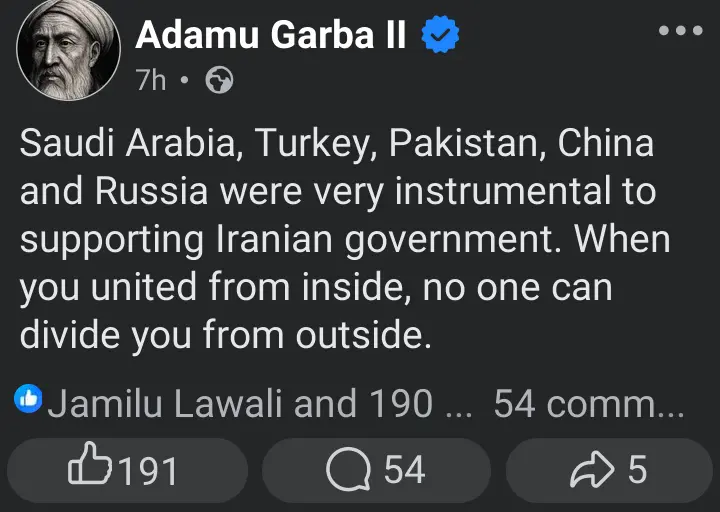720x512 pixels.
Task: Click the 7h post timestamp
Action: [151, 81]
